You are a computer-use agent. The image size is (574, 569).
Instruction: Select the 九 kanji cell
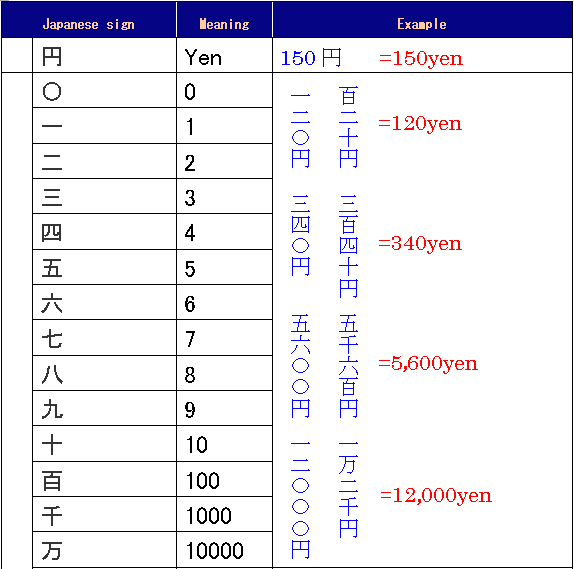pos(104,408)
